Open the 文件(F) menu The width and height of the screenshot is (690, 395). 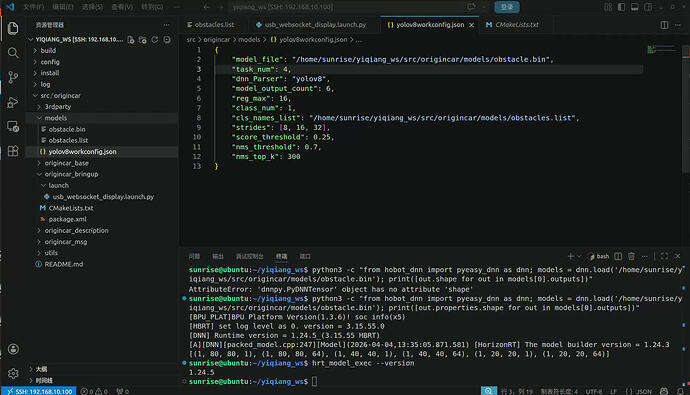click(33, 7)
